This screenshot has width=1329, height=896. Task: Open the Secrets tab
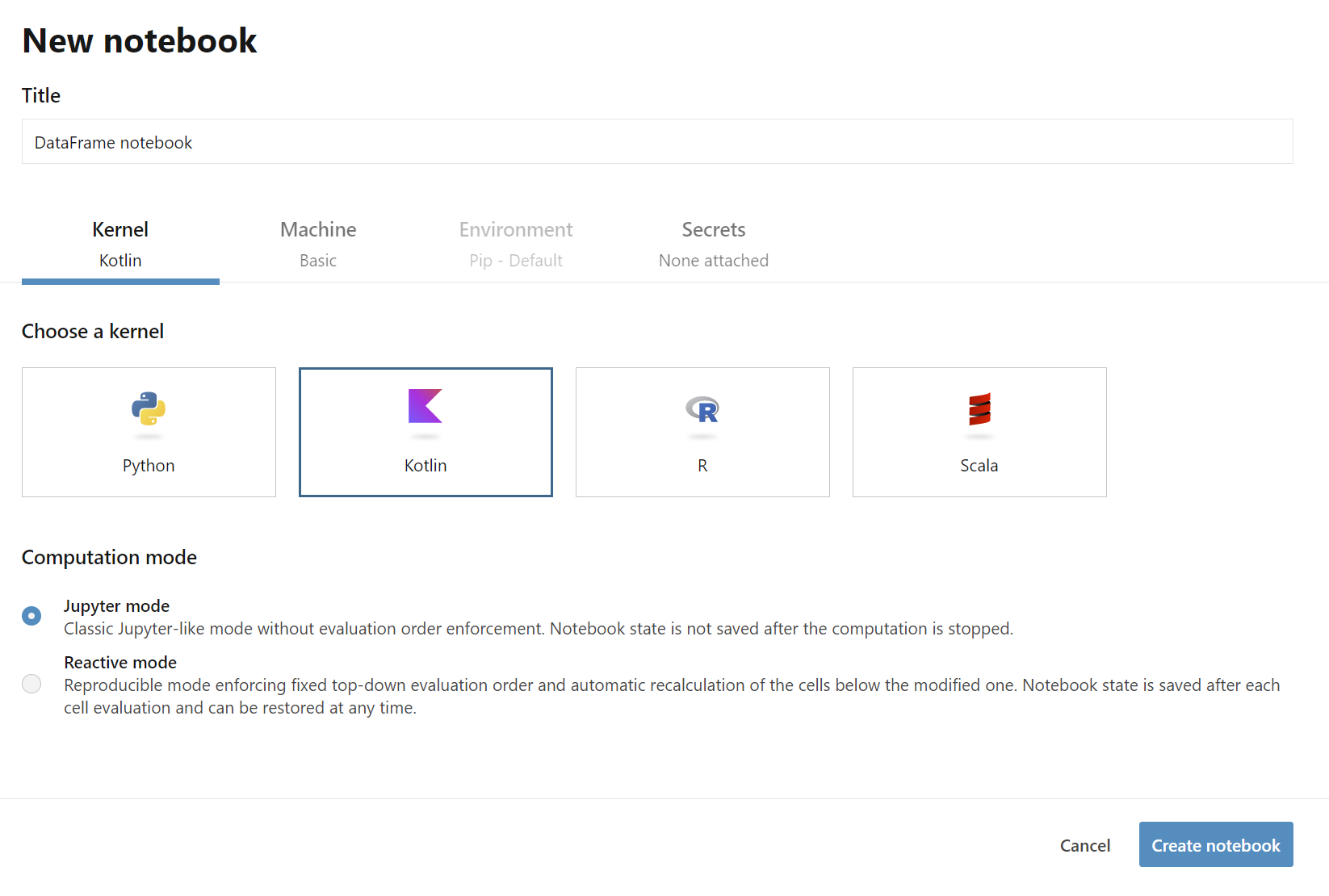tap(714, 245)
